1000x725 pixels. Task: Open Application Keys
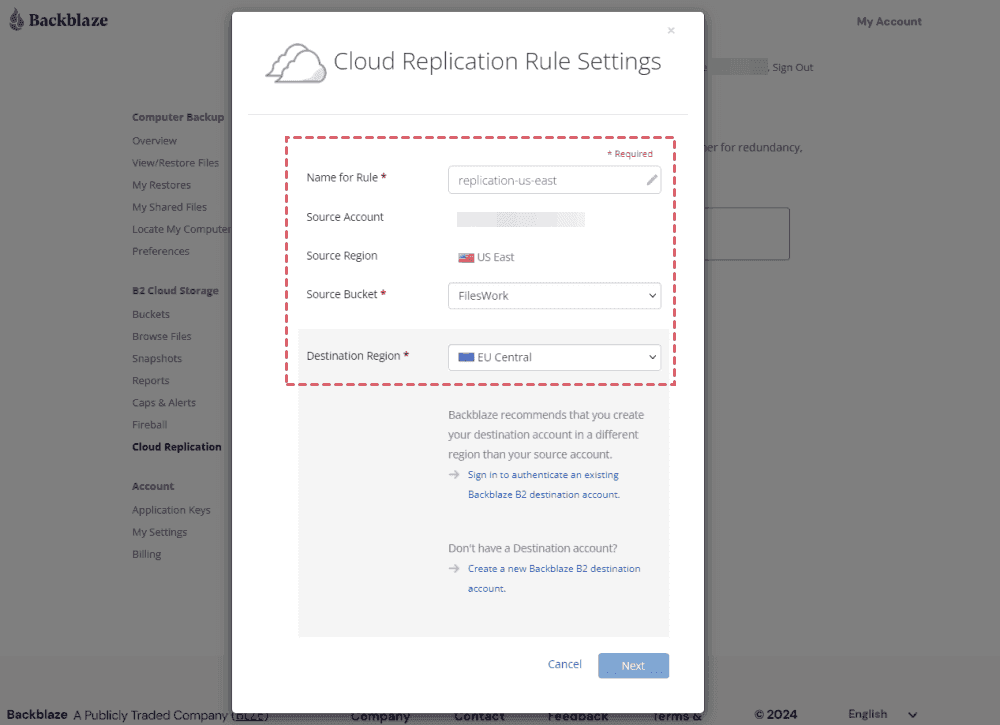(x=171, y=510)
